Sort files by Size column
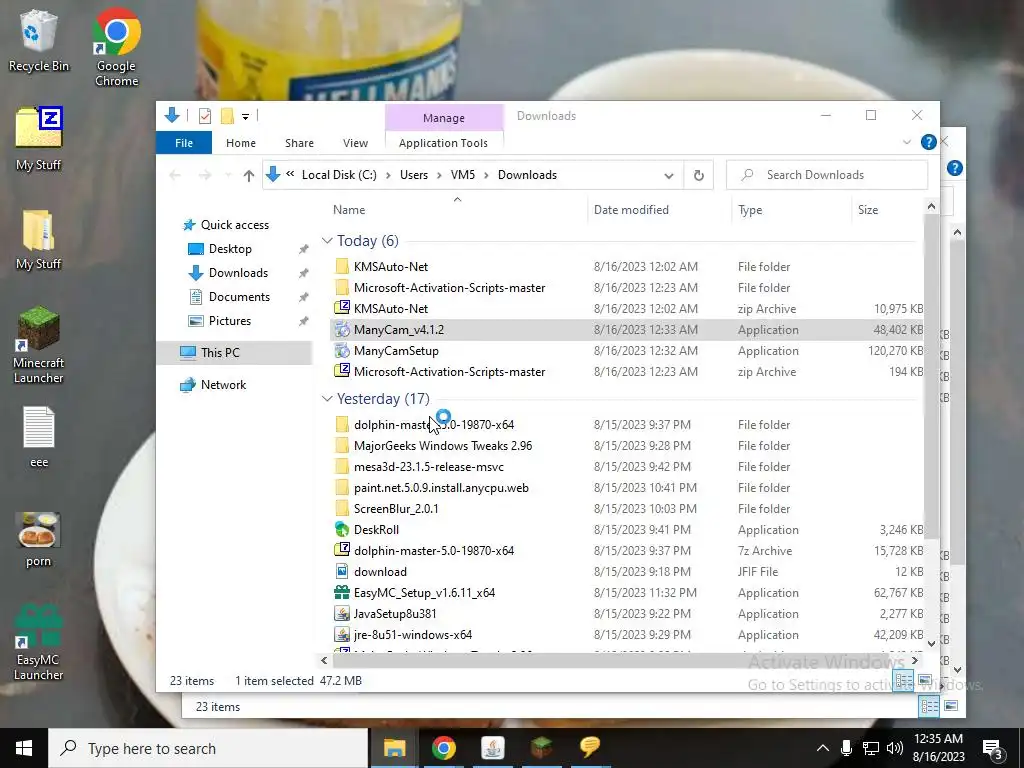 pos(887,210)
